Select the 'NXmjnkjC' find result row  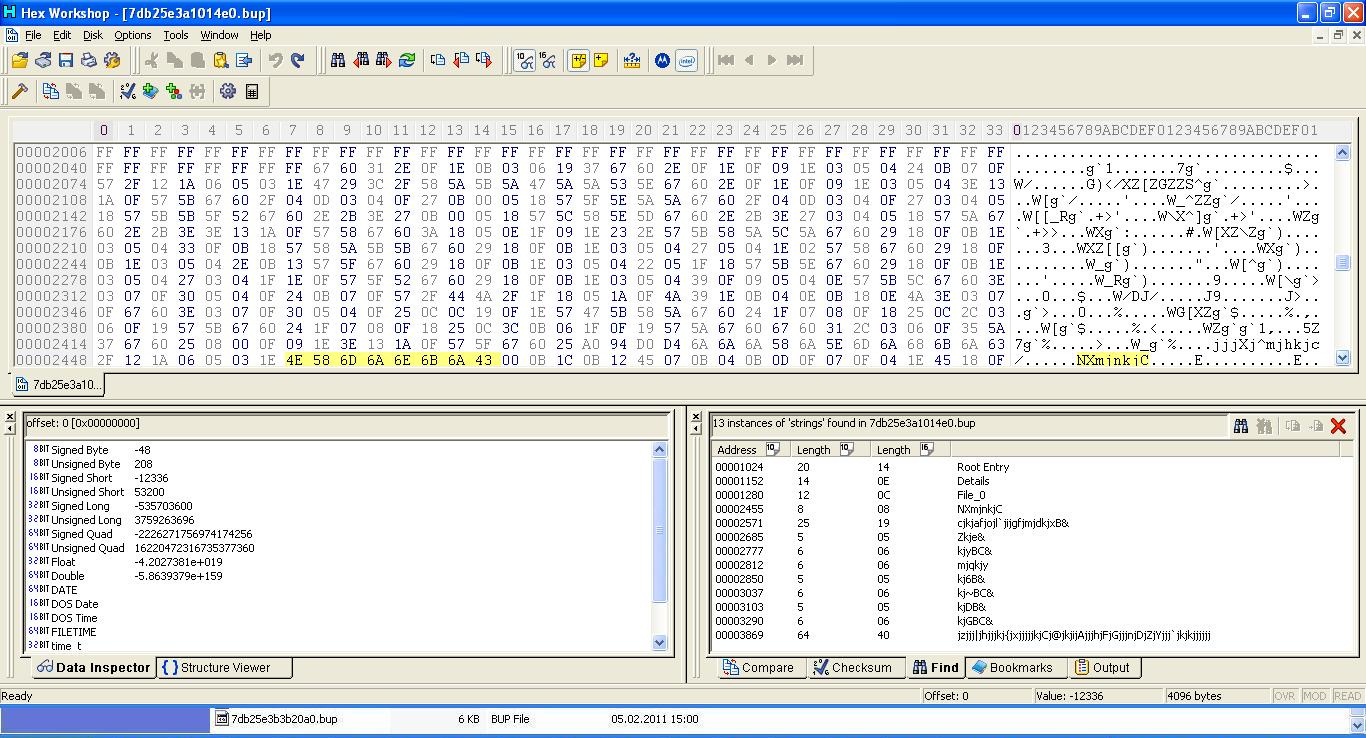pos(1032,509)
